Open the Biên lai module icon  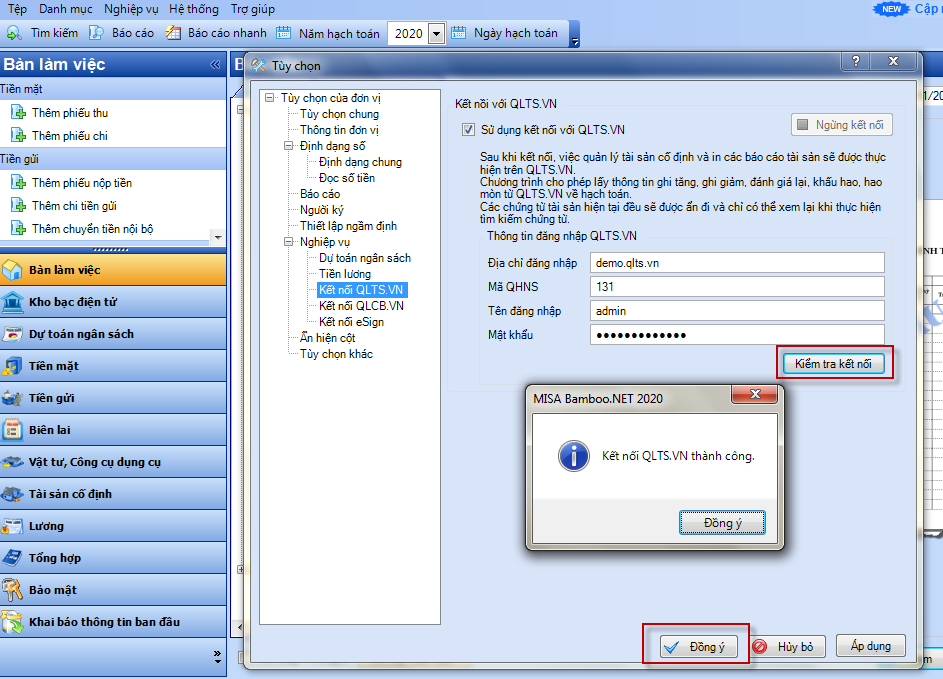click(x=12, y=430)
